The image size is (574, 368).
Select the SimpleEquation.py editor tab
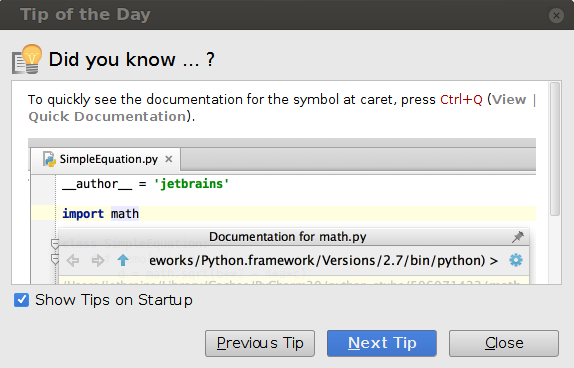tap(105, 159)
